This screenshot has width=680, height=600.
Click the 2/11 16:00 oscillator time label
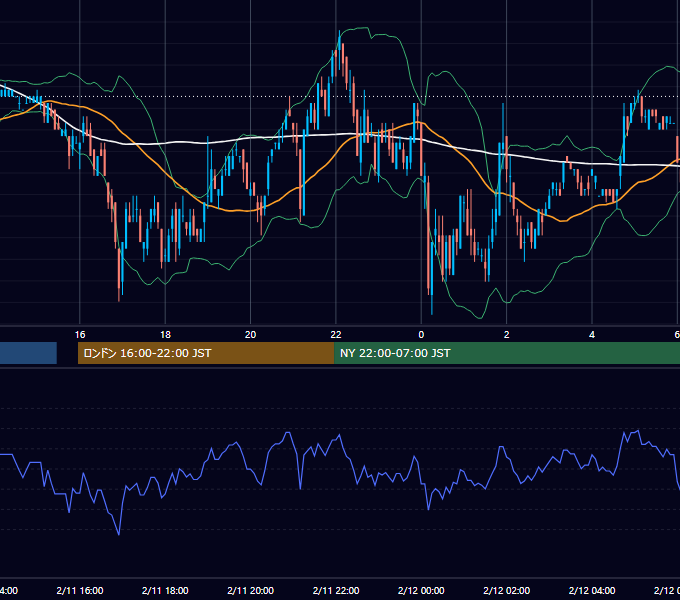[80, 590]
